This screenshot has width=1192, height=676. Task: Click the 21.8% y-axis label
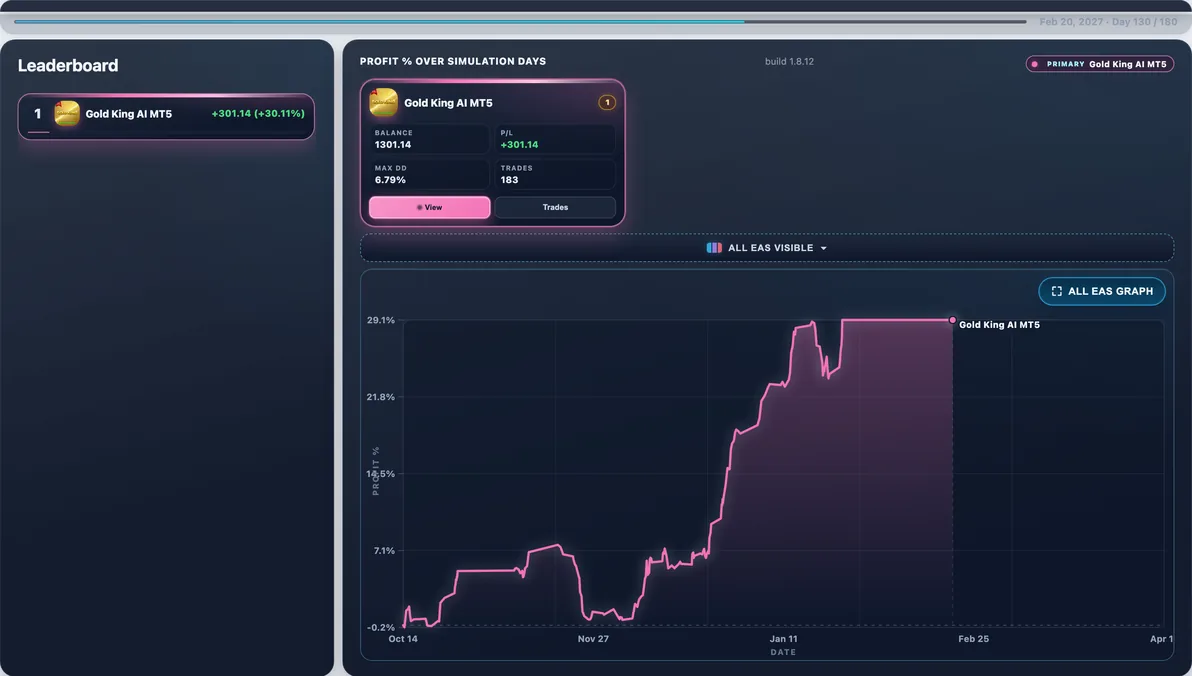coord(381,397)
